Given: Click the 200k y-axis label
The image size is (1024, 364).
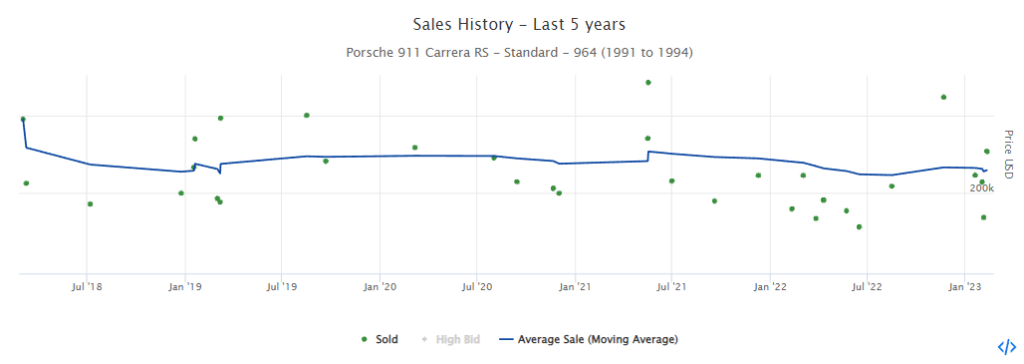Looking at the screenshot, I should click(x=981, y=188).
